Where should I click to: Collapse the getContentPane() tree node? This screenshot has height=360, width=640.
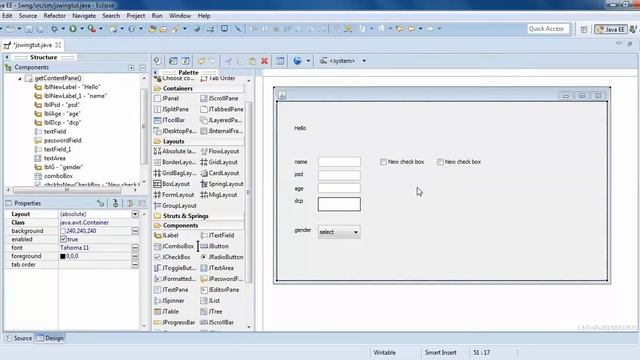[x=20, y=78]
